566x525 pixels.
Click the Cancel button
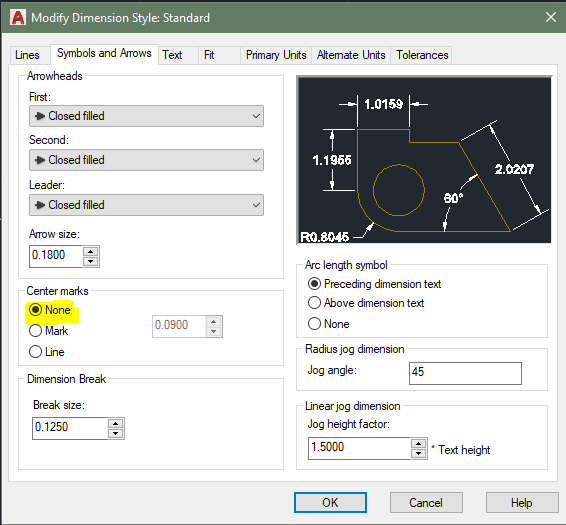tap(426, 503)
